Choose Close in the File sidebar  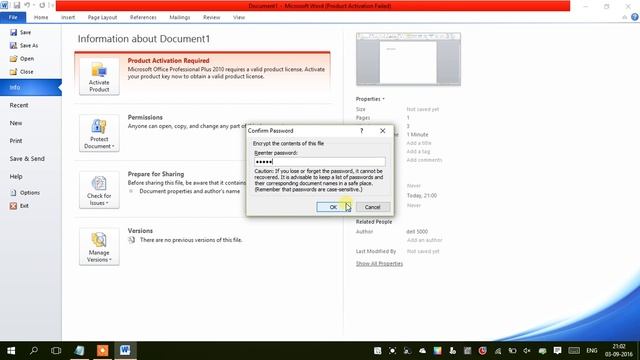21,71
